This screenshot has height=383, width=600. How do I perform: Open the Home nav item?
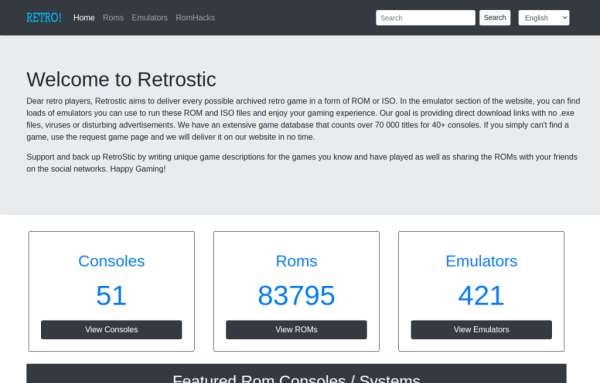pyautogui.click(x=84, y=18)
